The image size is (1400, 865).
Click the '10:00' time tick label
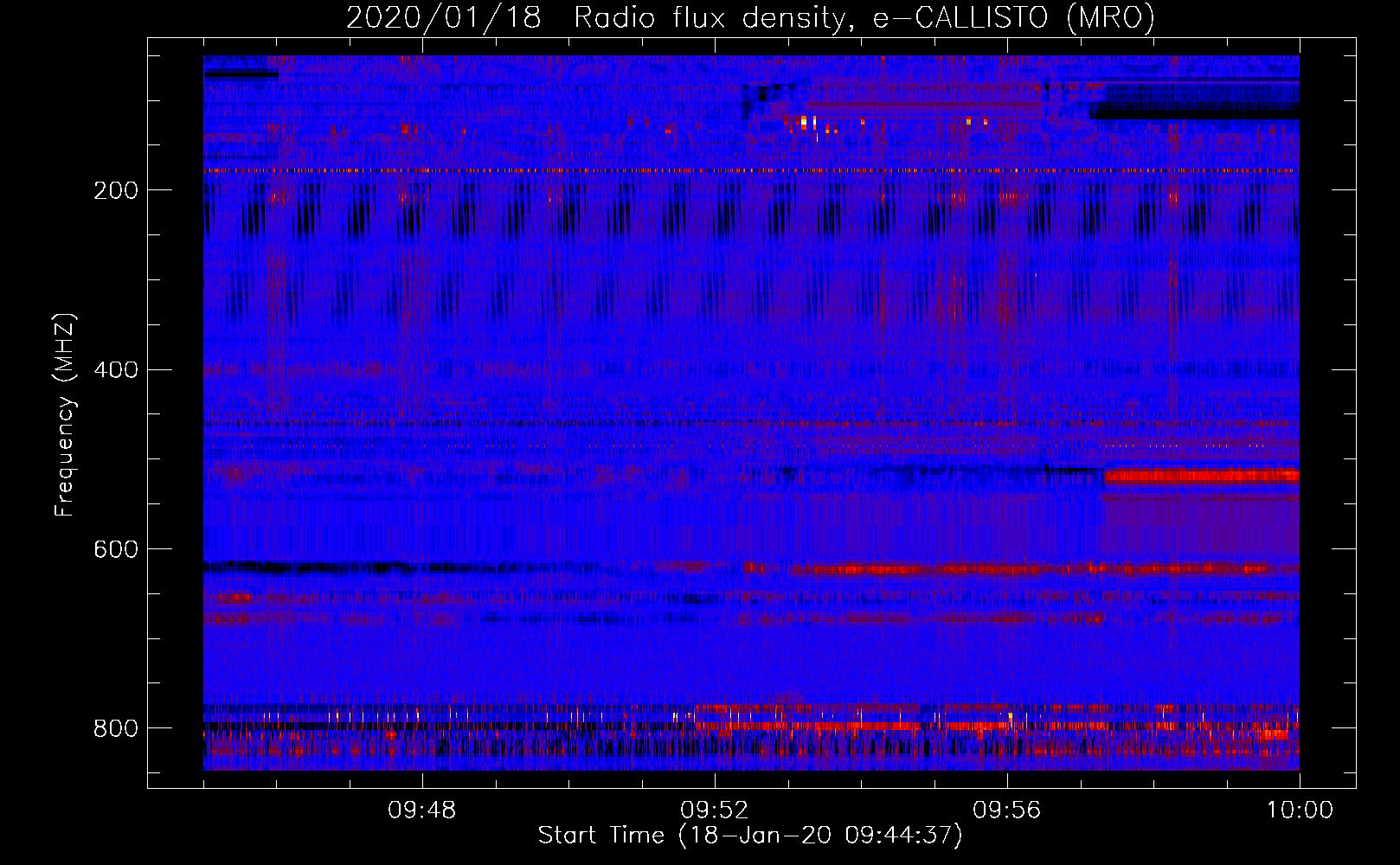(1300, 811)
